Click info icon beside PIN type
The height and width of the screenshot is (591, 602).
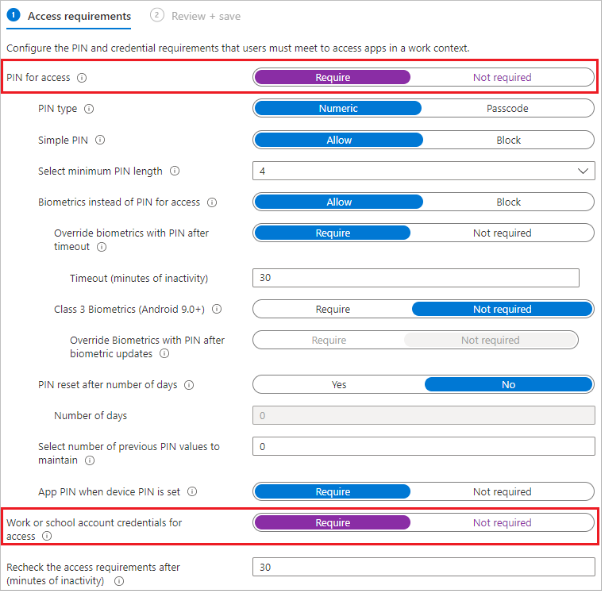90,109
